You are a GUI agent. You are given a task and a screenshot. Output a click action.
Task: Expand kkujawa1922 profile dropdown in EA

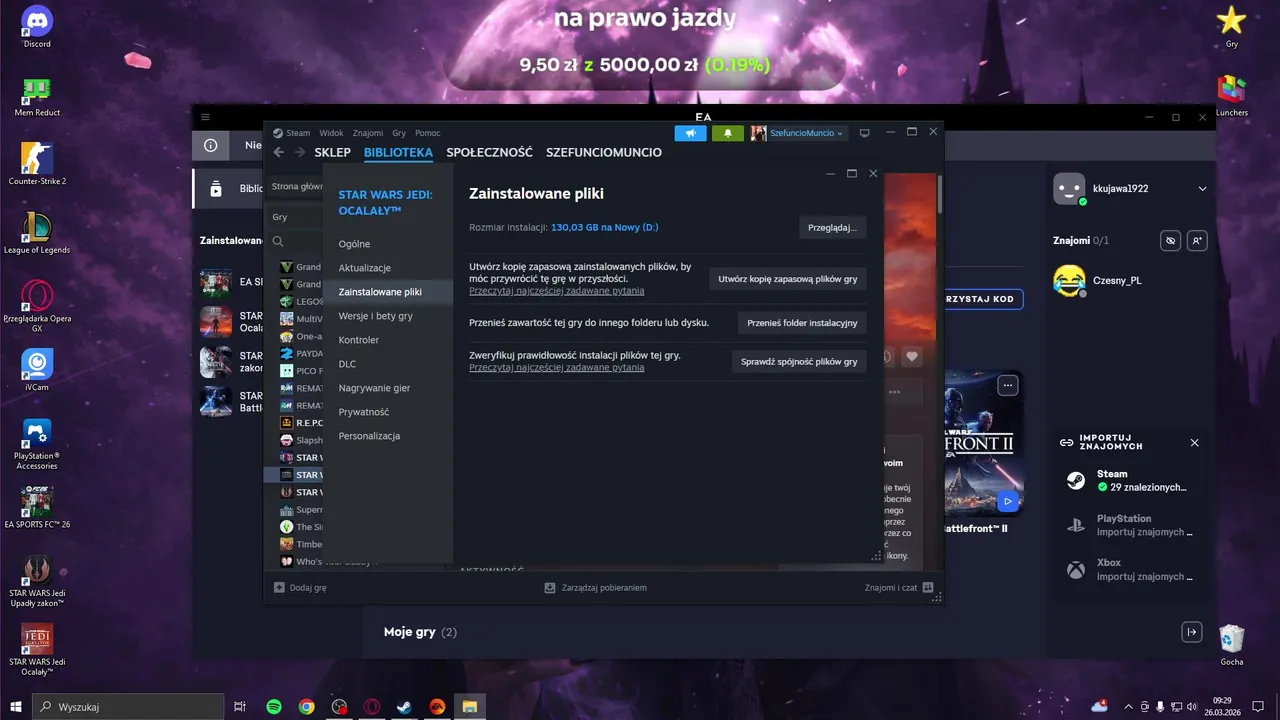pos(1202,188)
